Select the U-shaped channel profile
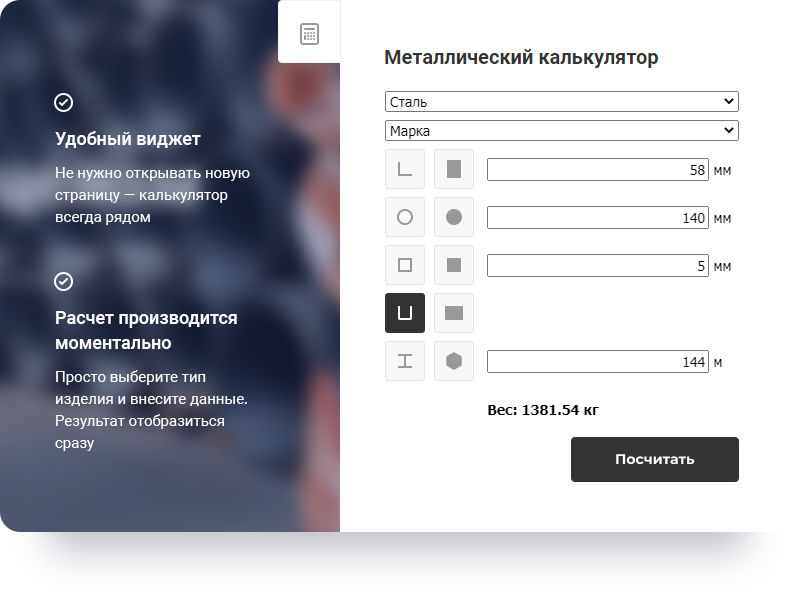 [x=405, y=313]
